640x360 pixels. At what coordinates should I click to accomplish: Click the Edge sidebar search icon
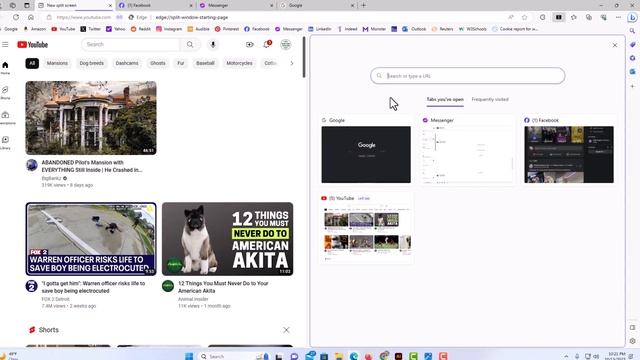[632, 31]
